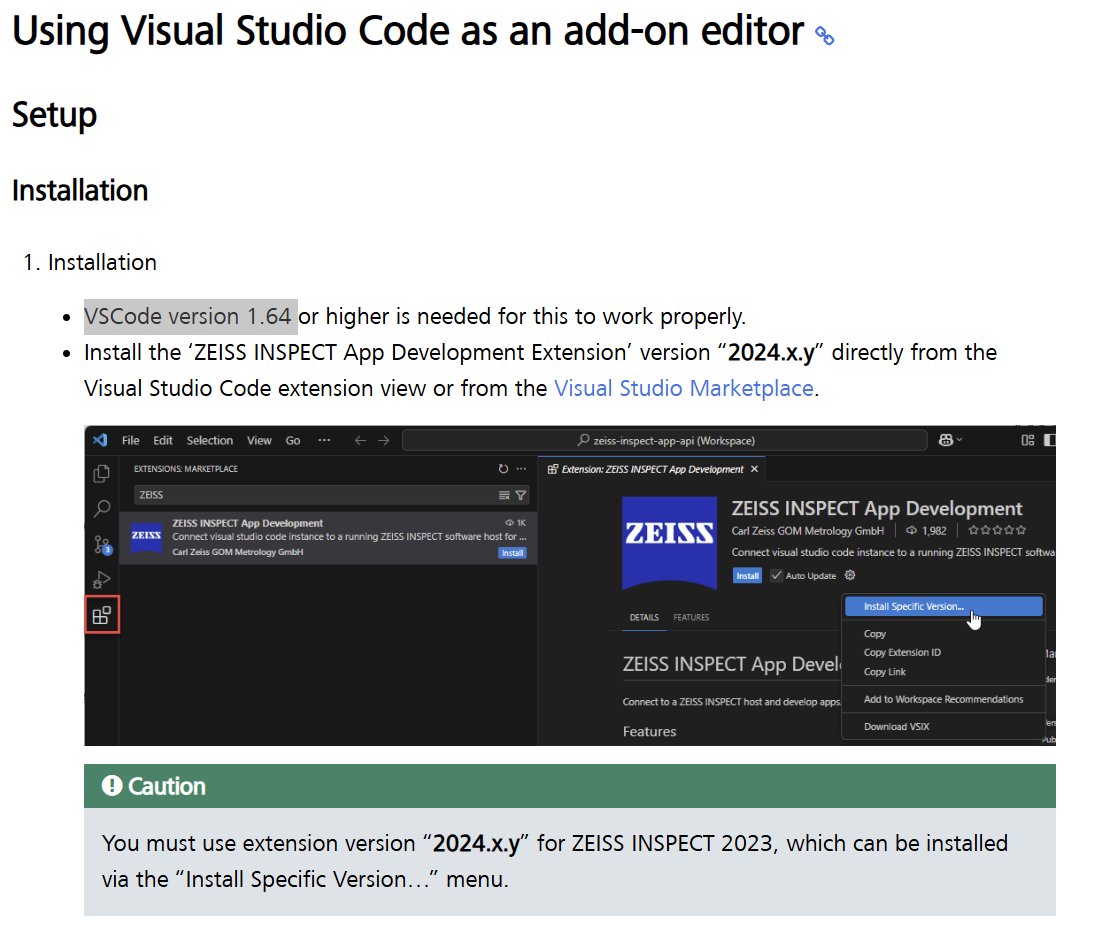Open the filter extensions dropdown

521,495
